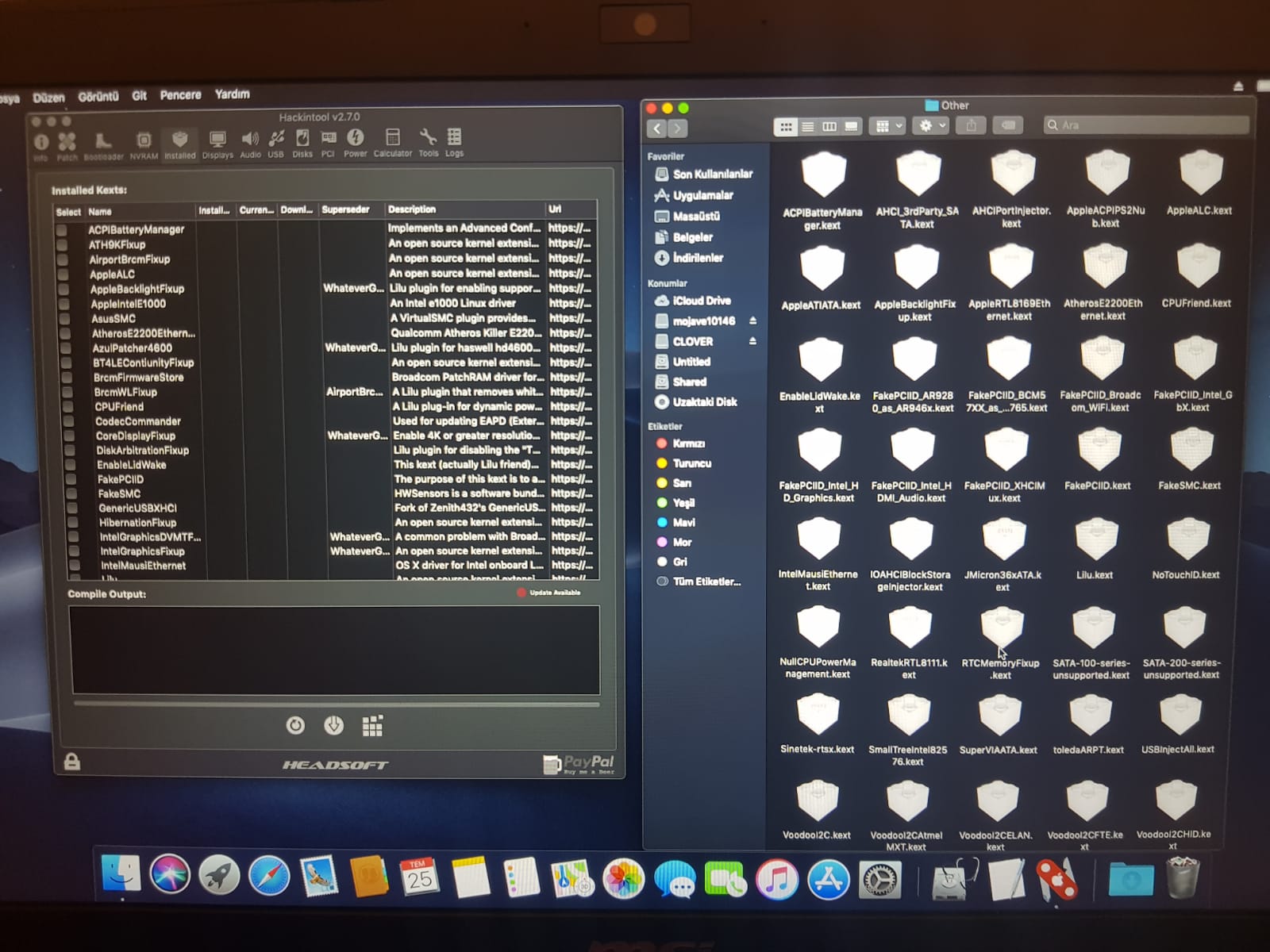Open the Yardım menu in menu bar
The width and height of the screenshot is (1270, 952).
click(x=232, y=94)
